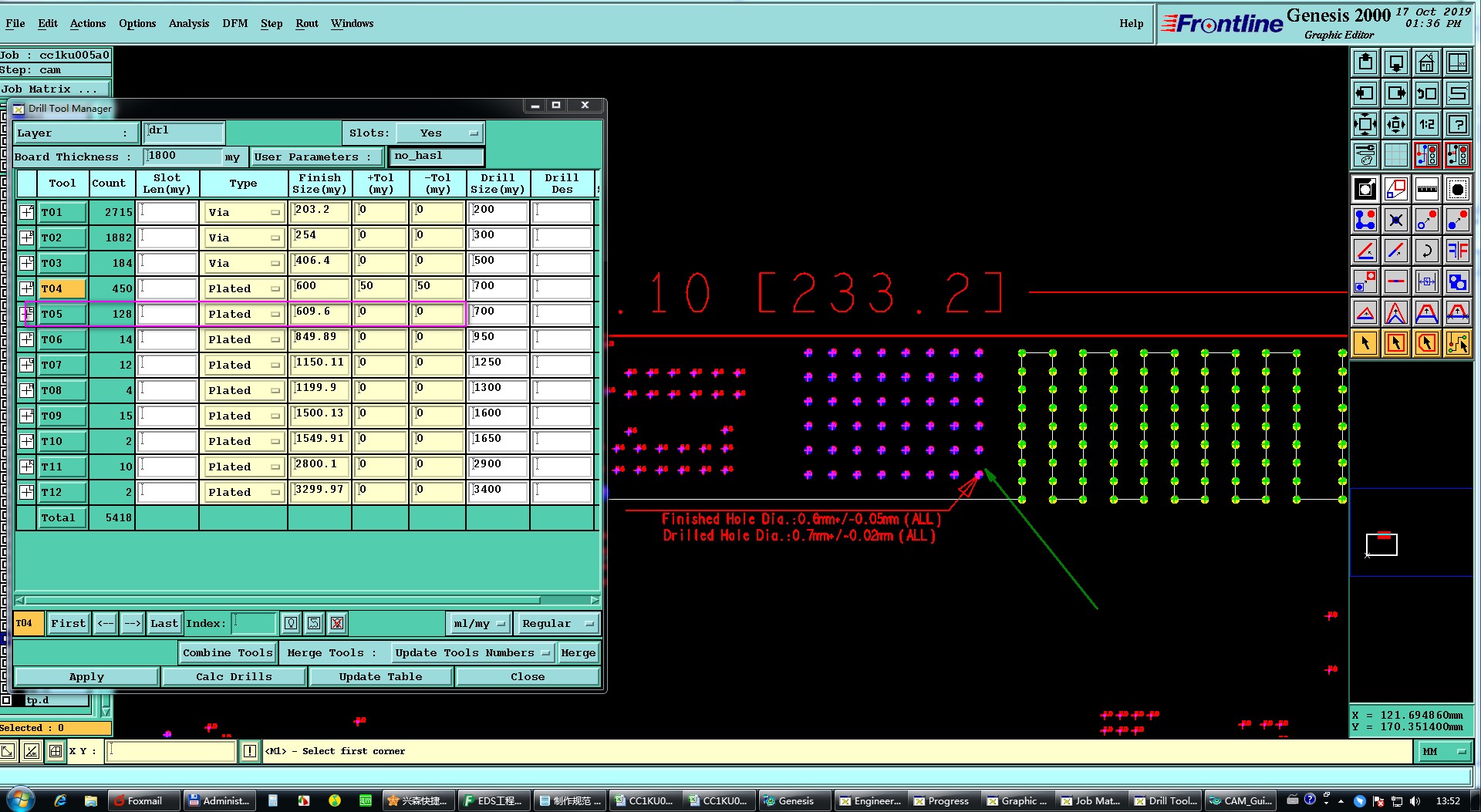Open the Type dropdown for T03 Via

pos(244,263)
